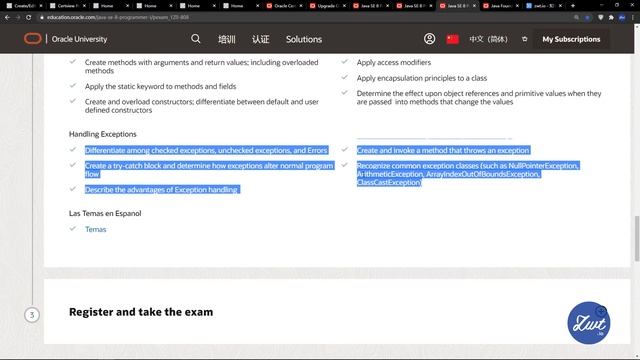Screen dimensions: 640x360
Task: Click the Oracle logo icon
Action: [x=33, y=39]
